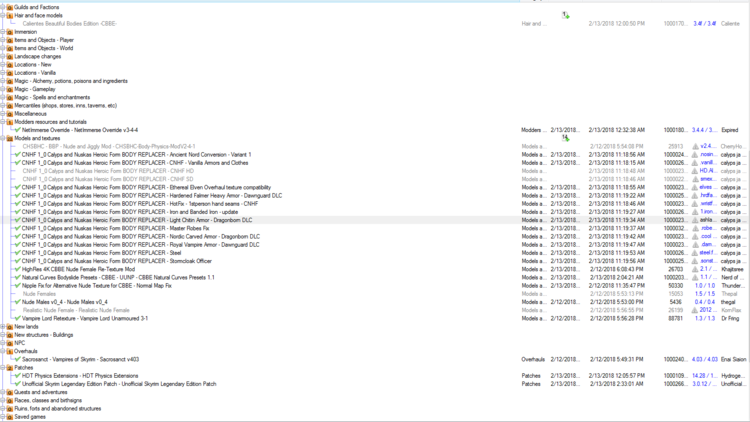Click the warning icon on the Royal Vampire Armor row
The image size is (750, 422).
695,244
